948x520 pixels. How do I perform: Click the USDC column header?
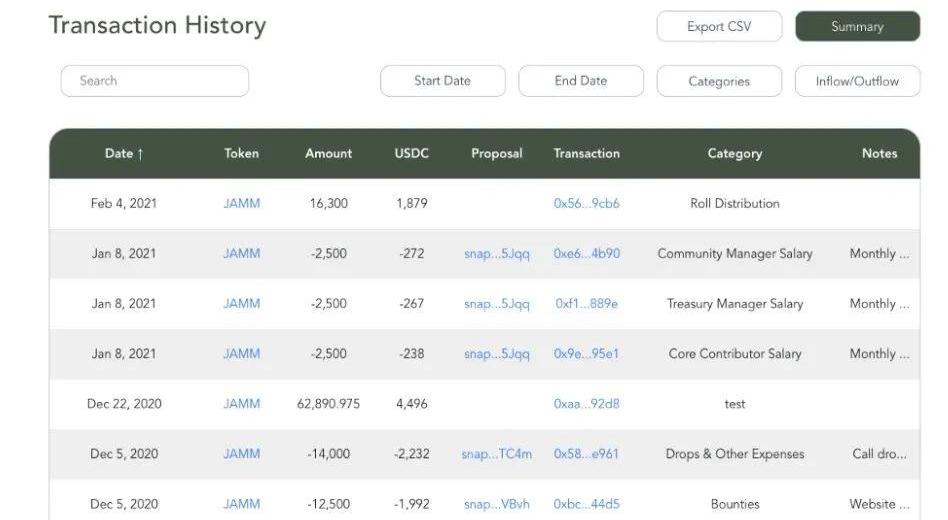point(411,154)
